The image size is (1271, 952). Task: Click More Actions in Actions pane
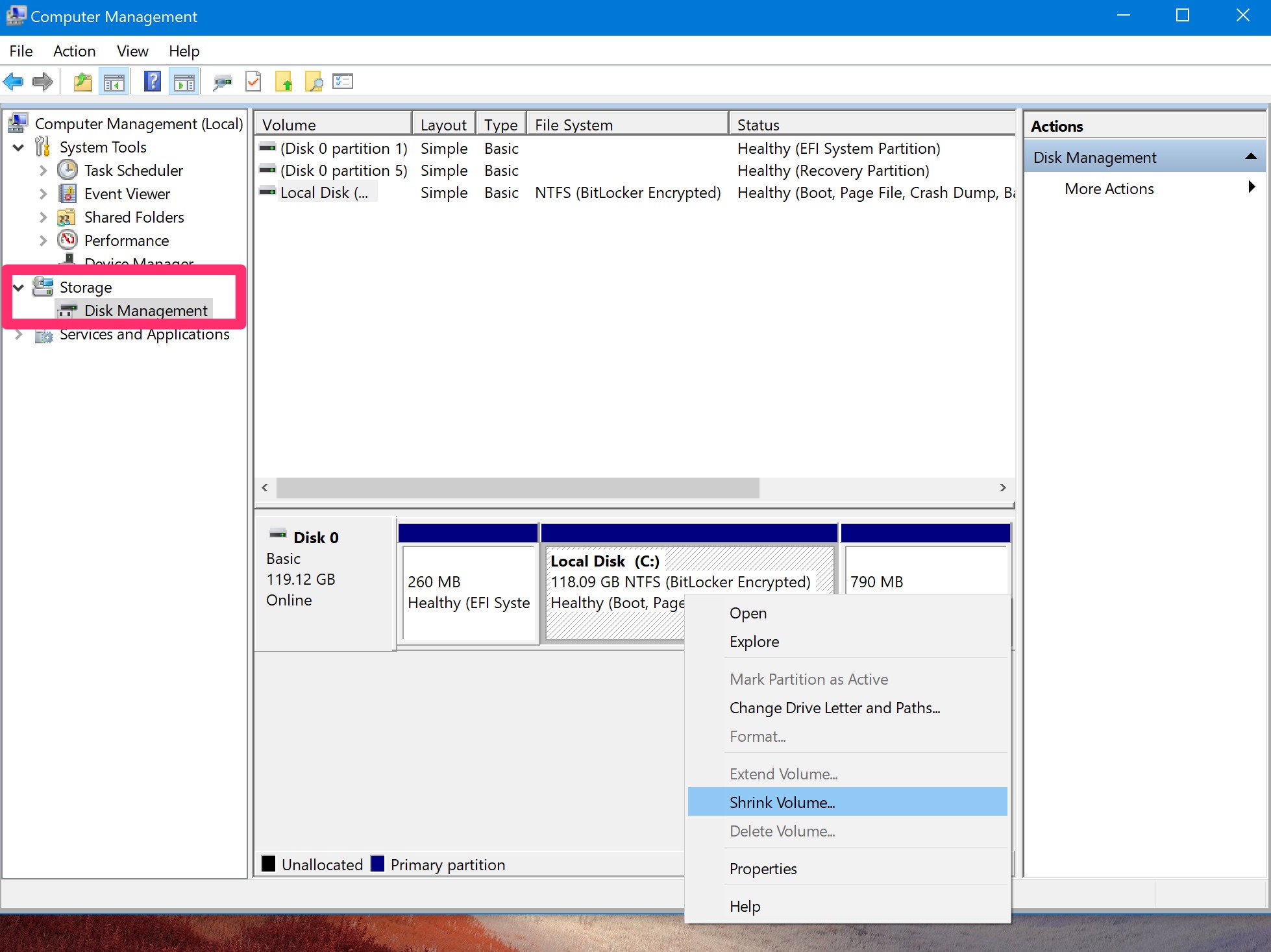[1109, 188]
